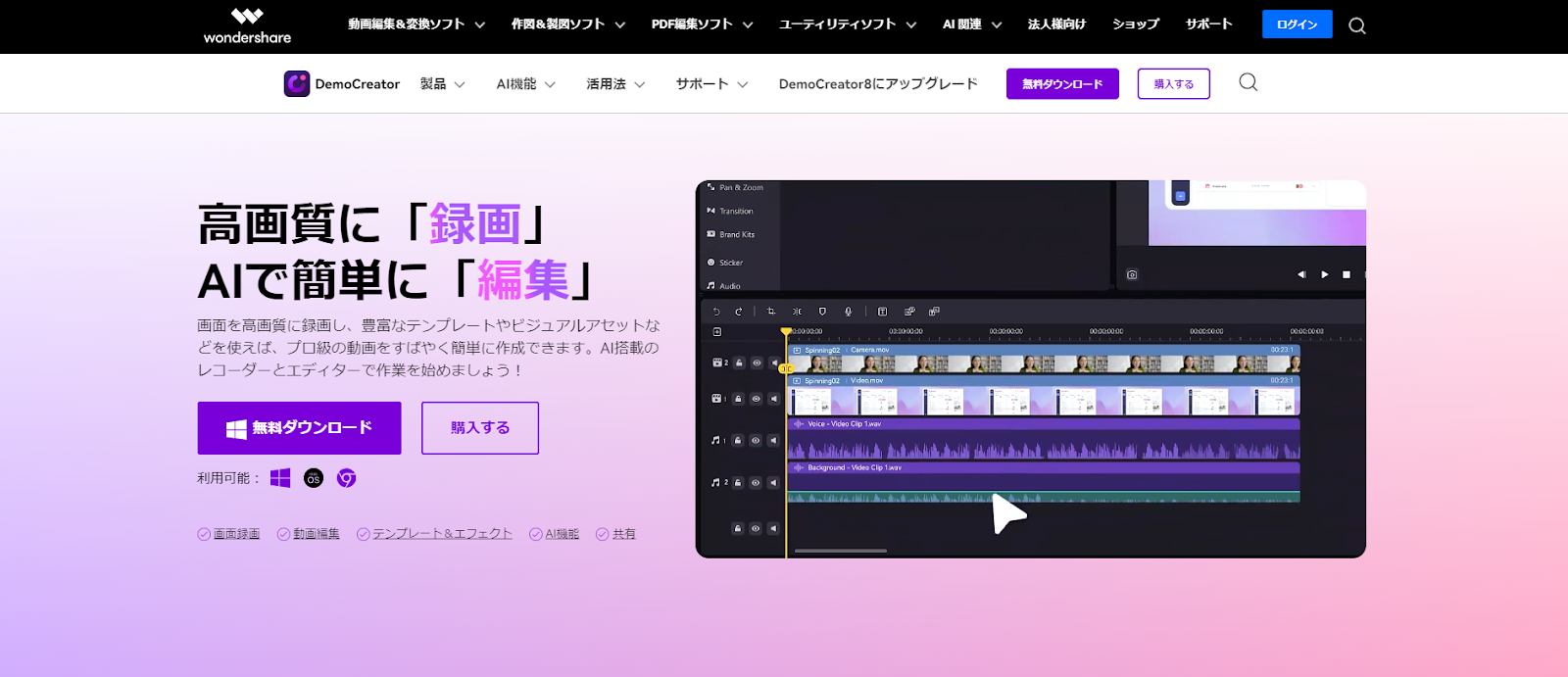Expand the AI機能 dropdown
The width and height of the screenshot is (1568, 677).
tap(525, 84)
